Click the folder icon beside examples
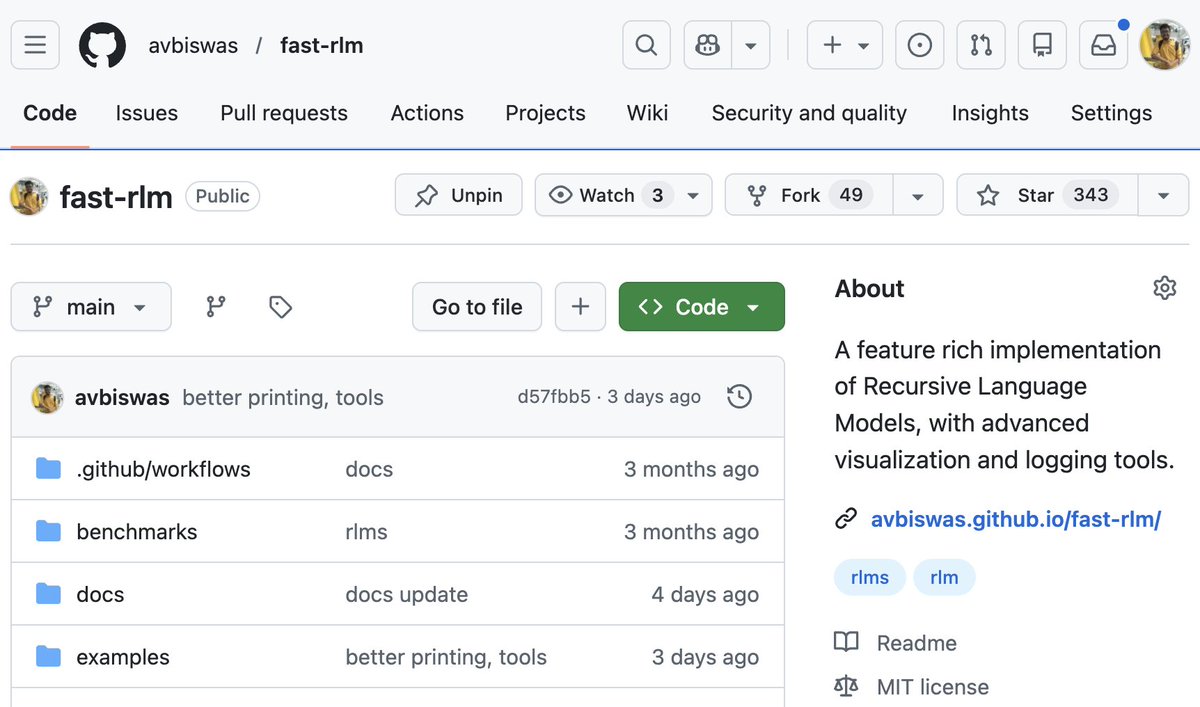Image resolution: width=1200 pixels, height=707 pixels. coord(48,657)
